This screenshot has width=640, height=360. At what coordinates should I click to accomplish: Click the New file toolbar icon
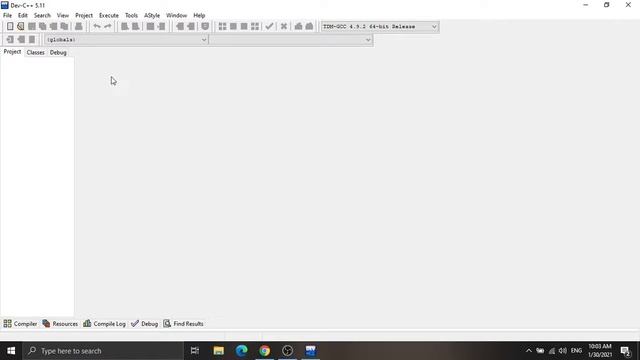pos(10,27)
